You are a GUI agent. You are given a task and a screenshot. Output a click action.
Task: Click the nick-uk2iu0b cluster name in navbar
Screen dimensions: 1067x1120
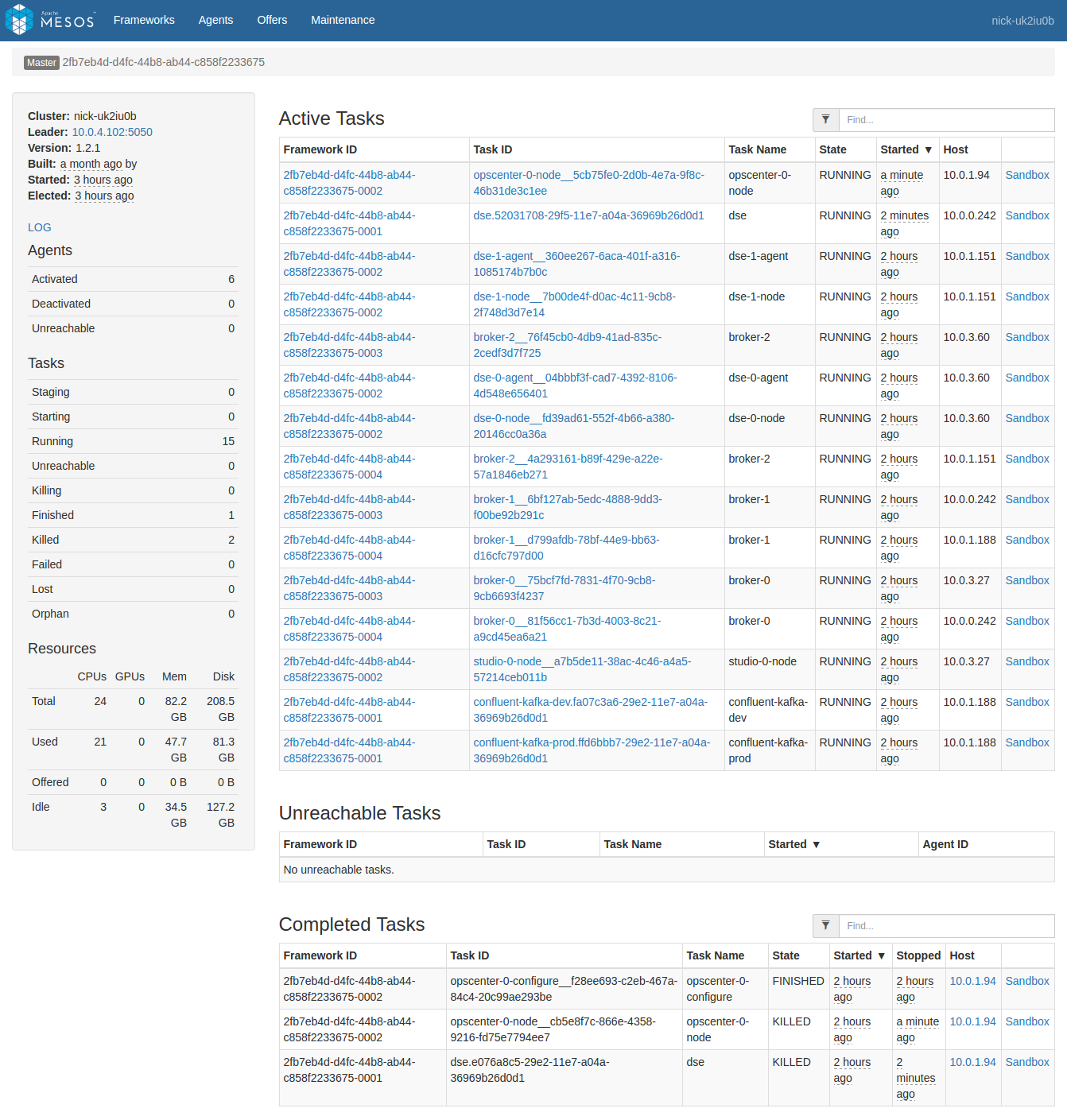point(1022,21)
